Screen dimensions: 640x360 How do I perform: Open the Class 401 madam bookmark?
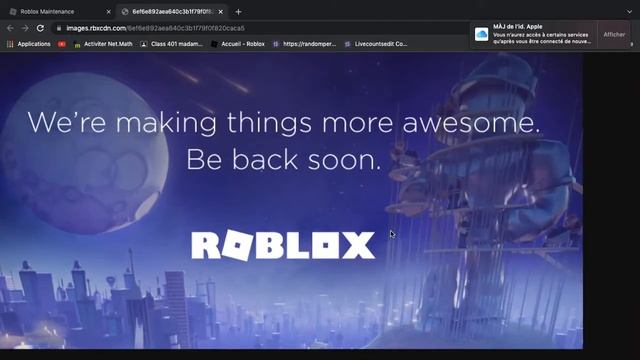point(172,44)
